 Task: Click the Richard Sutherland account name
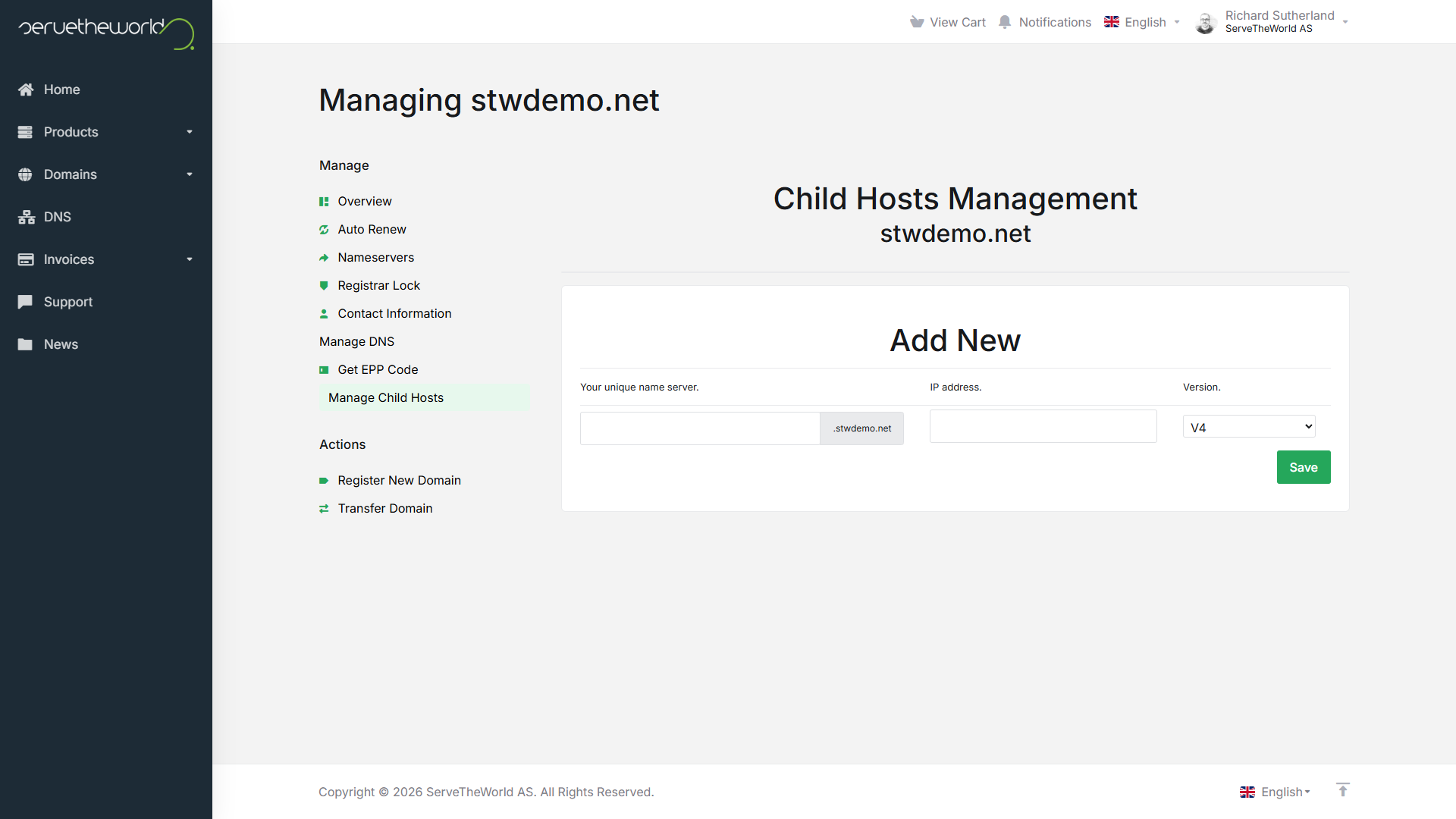tap(1279, 16)
